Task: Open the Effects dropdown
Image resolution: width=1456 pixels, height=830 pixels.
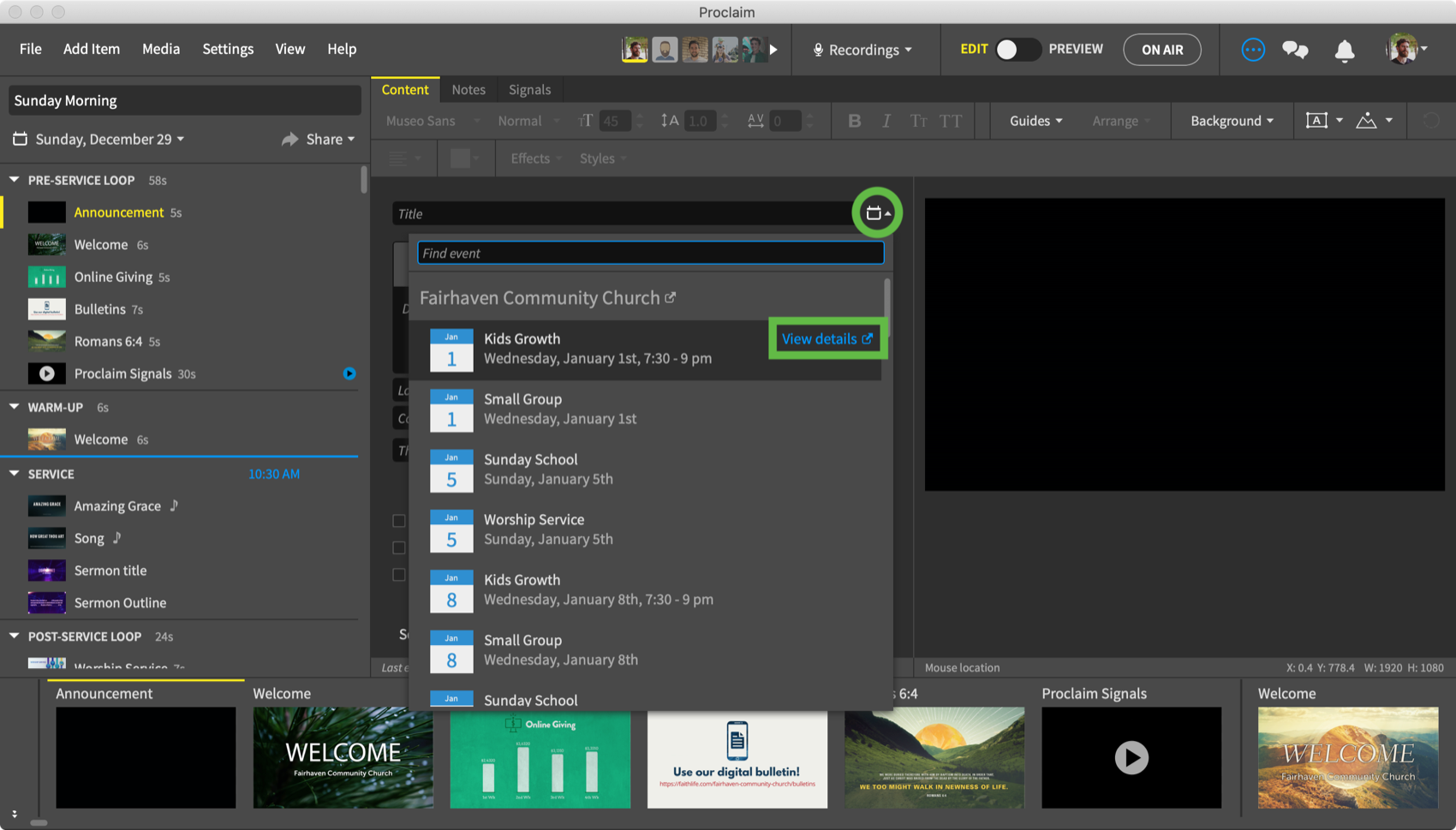Action: [x=536, y=158]
